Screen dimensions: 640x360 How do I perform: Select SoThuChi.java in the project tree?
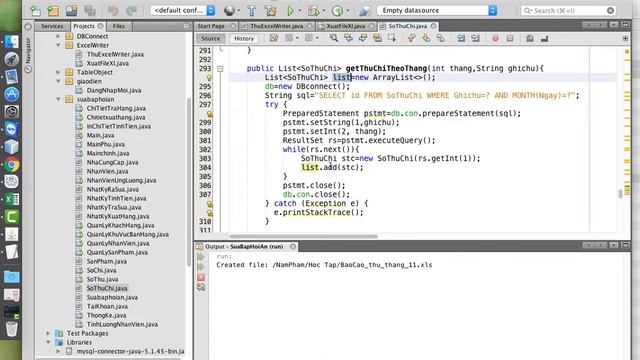click(x=107, y=288)
